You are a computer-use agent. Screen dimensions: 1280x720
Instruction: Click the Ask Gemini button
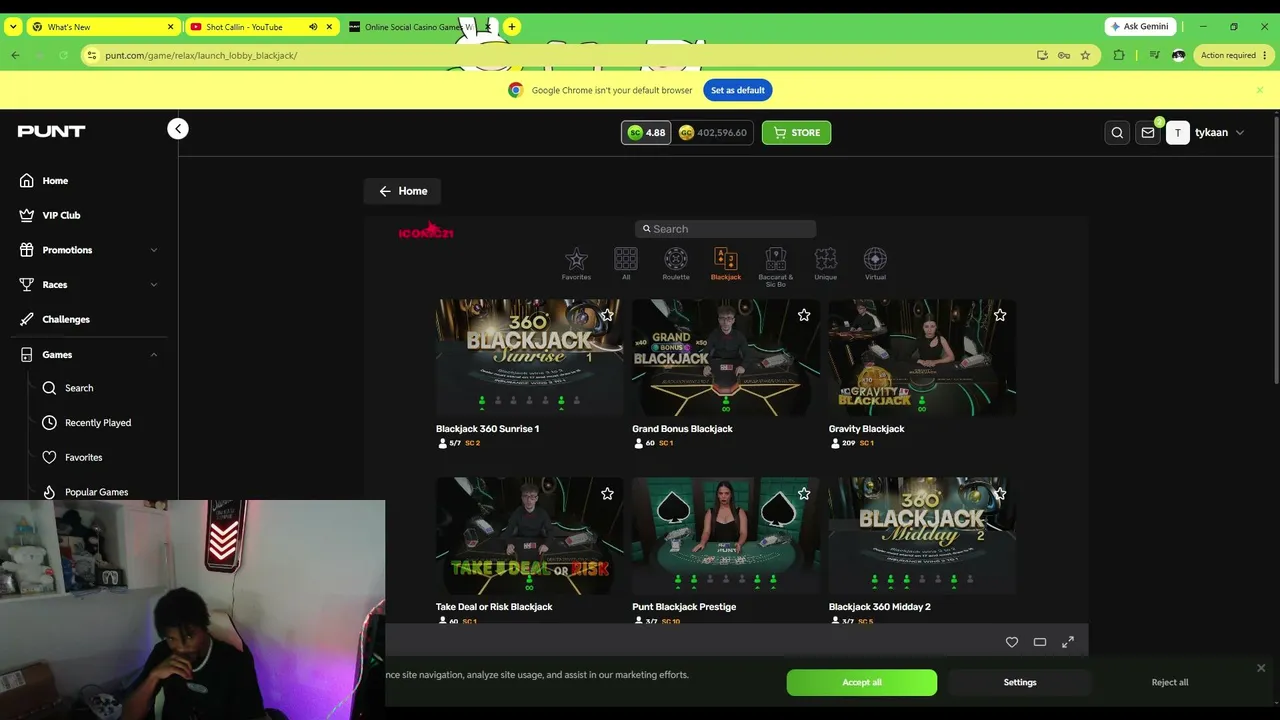point(1139,27)
